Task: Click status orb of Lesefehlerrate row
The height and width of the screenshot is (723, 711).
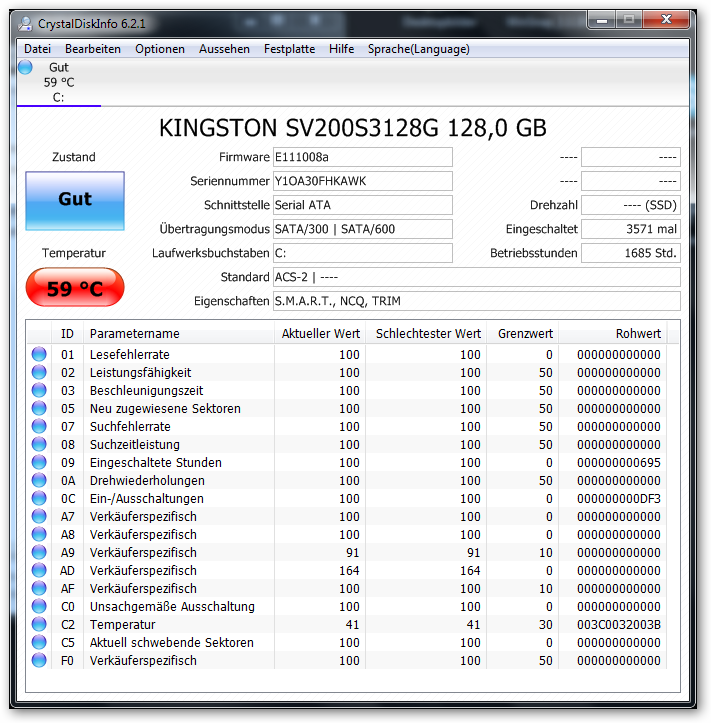Action: tap(39, 354)
